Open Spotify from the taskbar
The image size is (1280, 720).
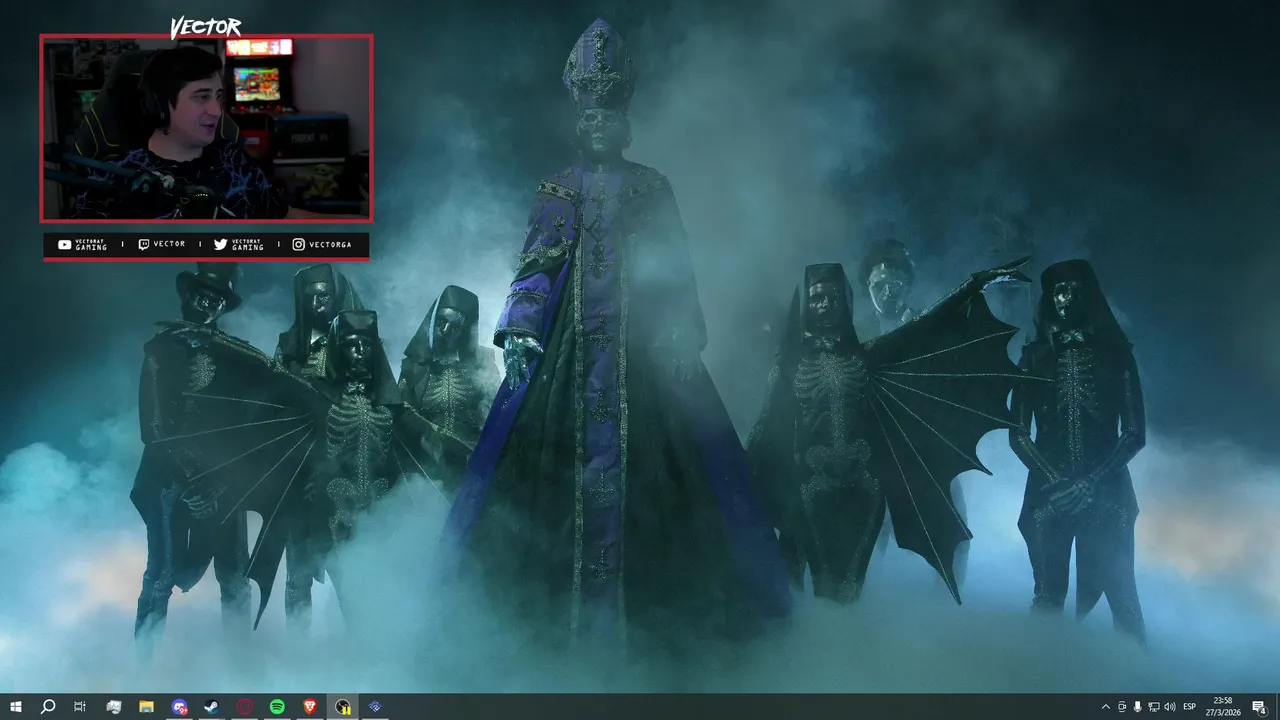[277, 707]
